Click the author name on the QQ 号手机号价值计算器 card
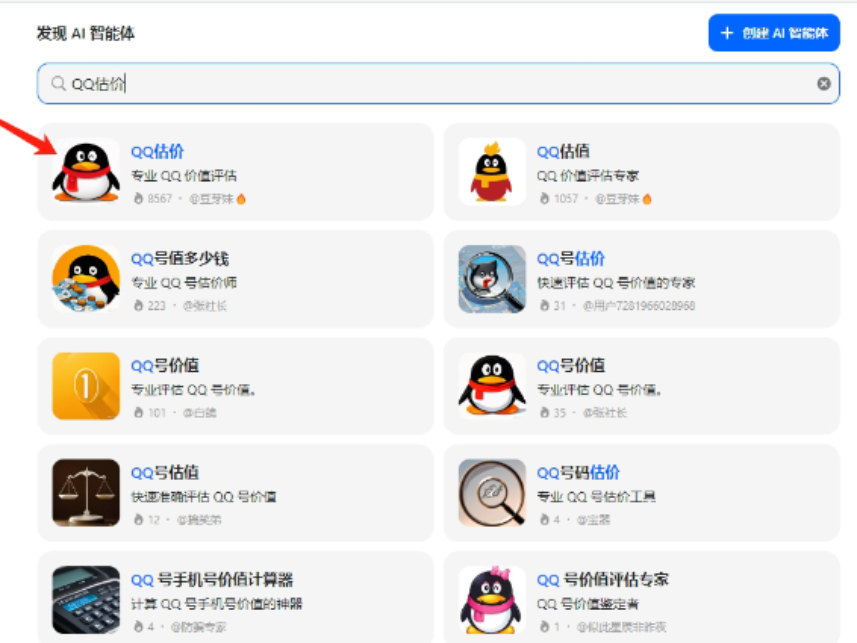857x643 pixels. tap(199, 627)
